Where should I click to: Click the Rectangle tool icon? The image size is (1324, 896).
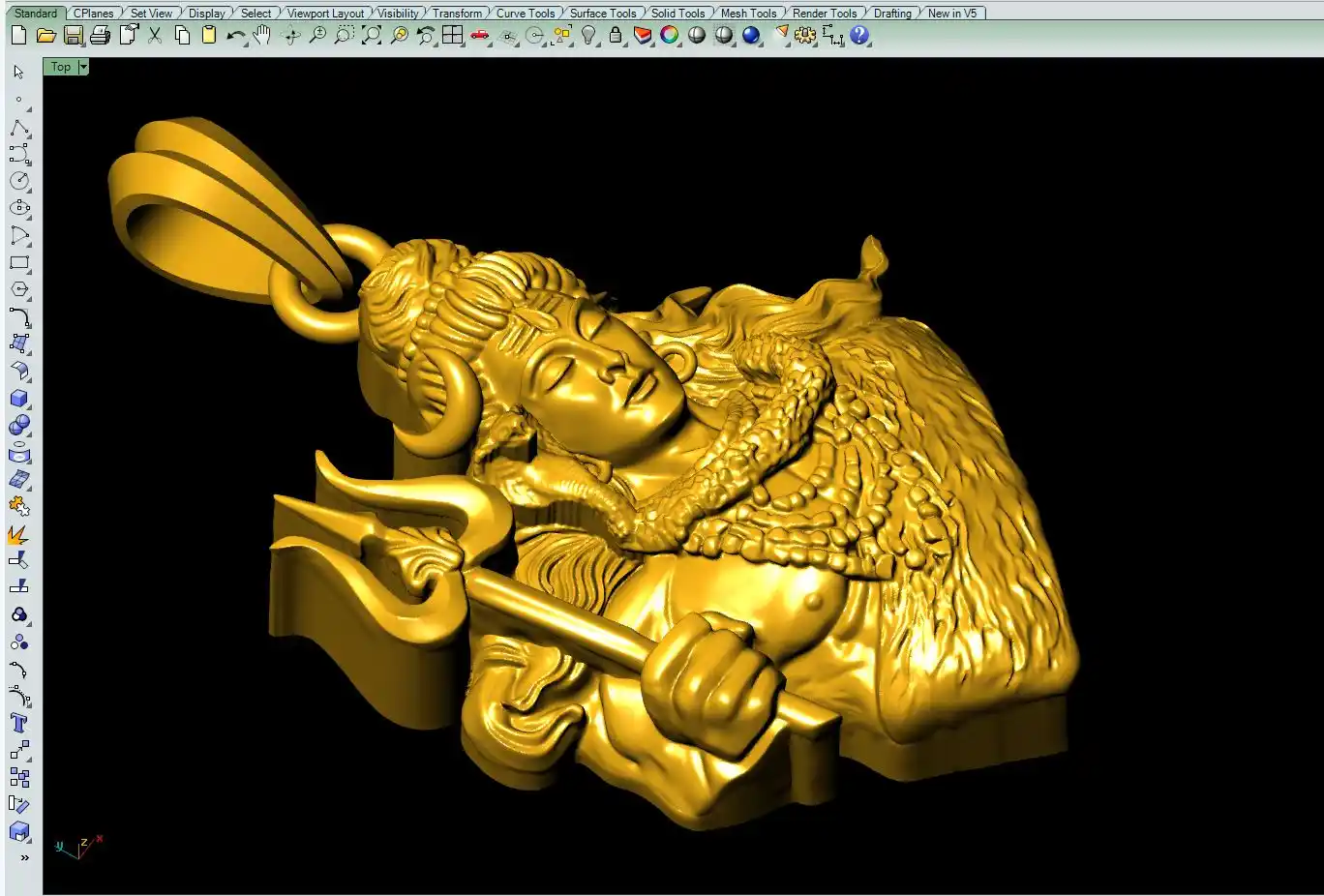19,262
